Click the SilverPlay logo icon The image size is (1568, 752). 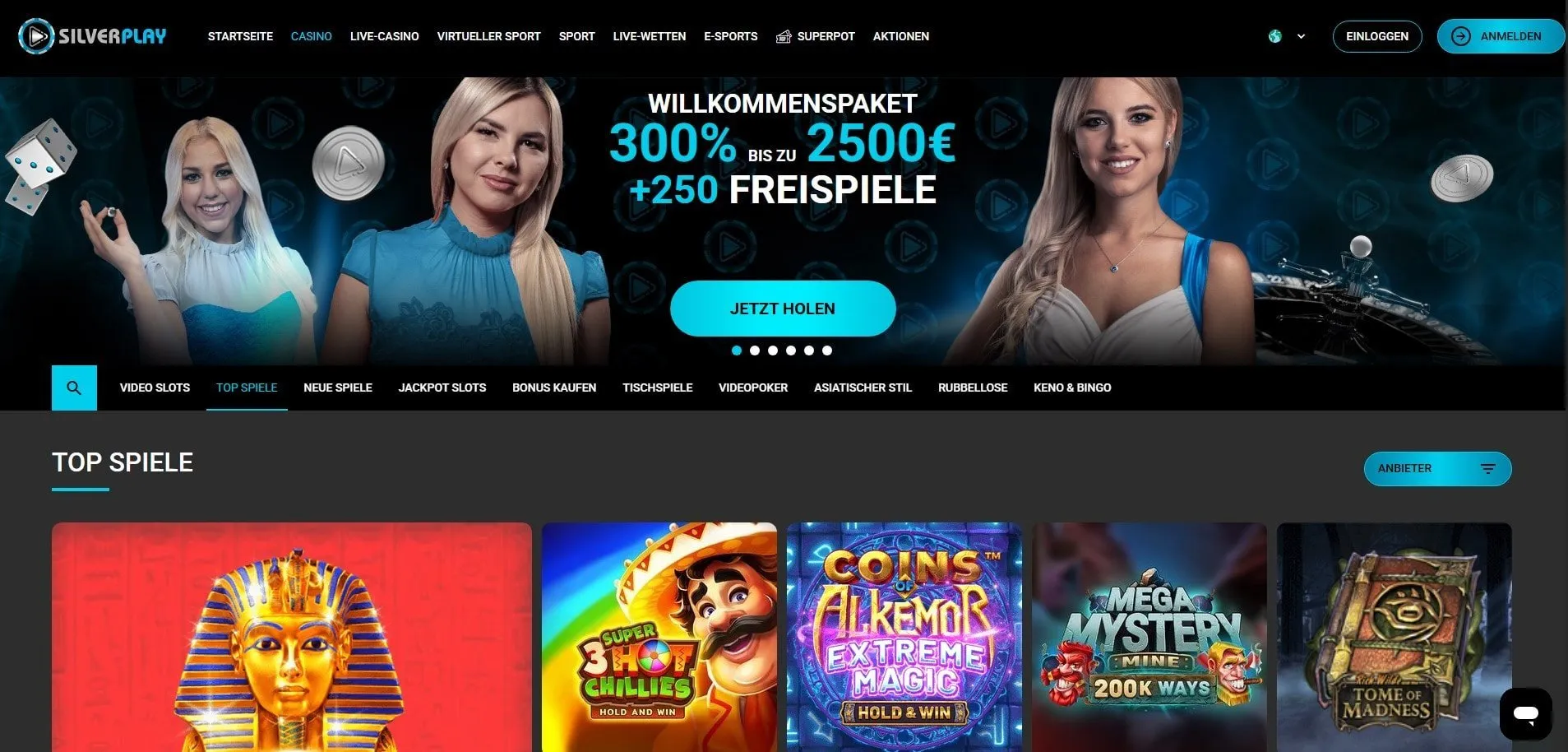36,36
